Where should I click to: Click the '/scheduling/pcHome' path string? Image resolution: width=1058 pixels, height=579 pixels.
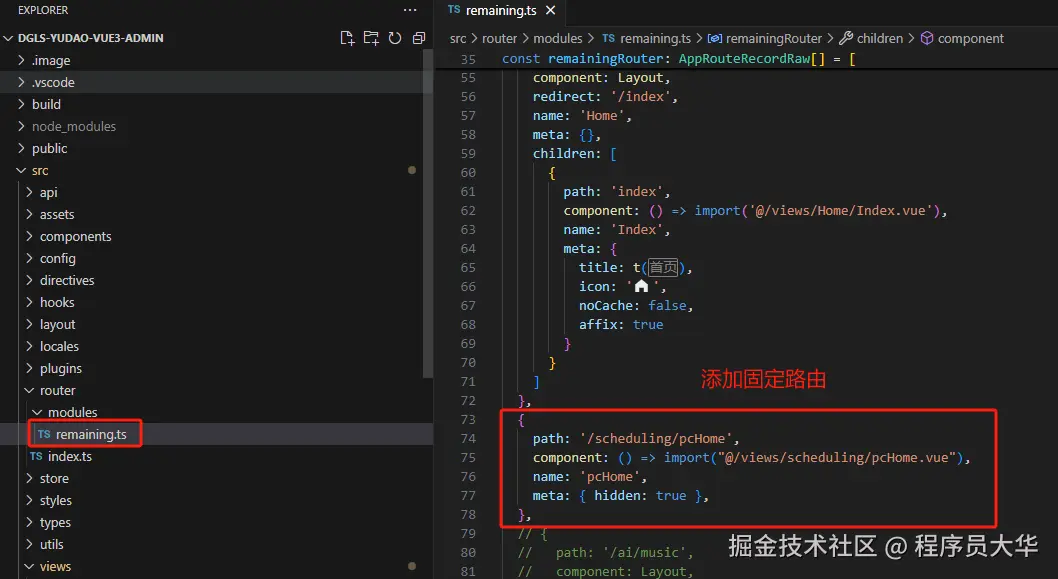(x=657, y=439)
